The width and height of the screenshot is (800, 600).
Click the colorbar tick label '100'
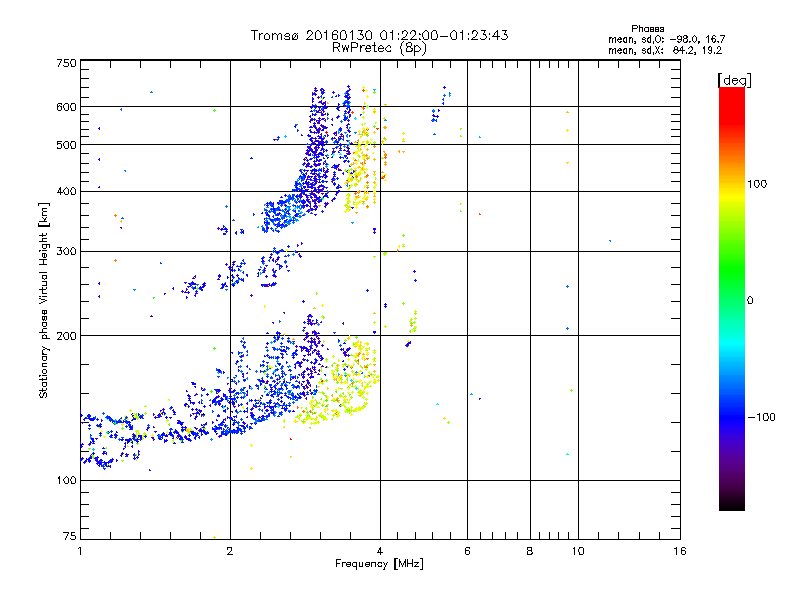(x=757, y=184)
